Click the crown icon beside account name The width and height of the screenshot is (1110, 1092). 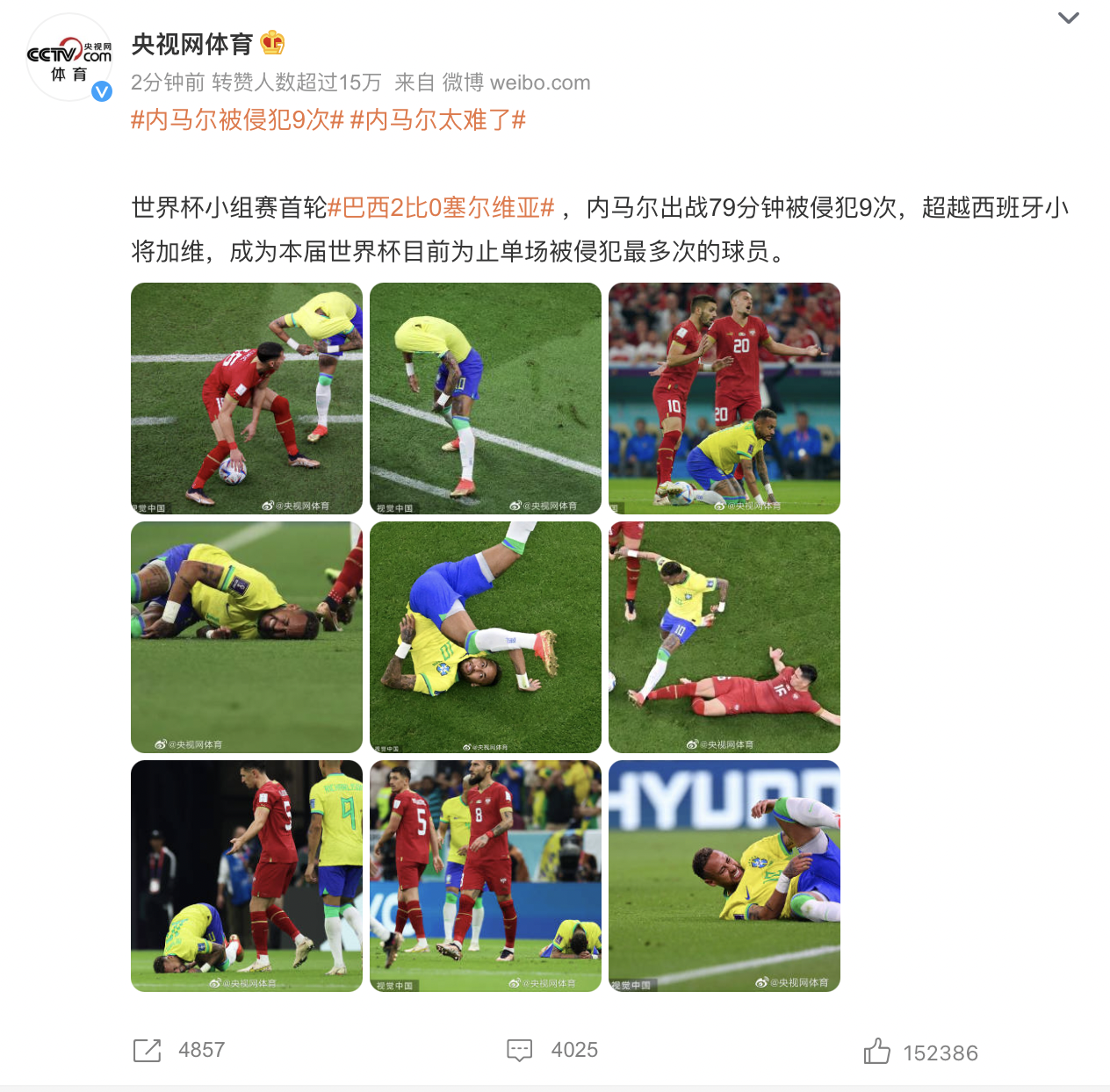(x=273, y=42)
